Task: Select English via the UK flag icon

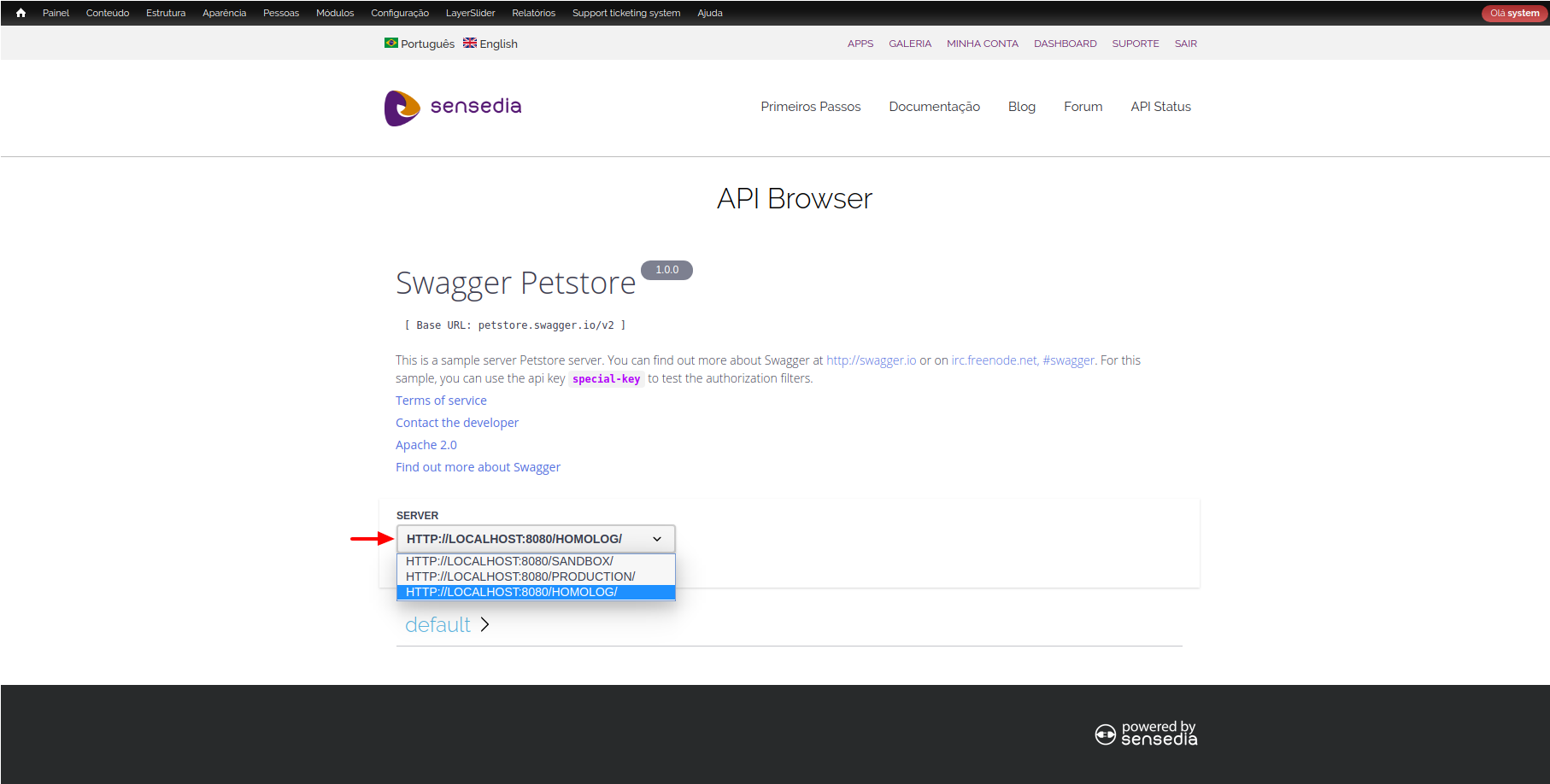Action: [x=469, y=43]
